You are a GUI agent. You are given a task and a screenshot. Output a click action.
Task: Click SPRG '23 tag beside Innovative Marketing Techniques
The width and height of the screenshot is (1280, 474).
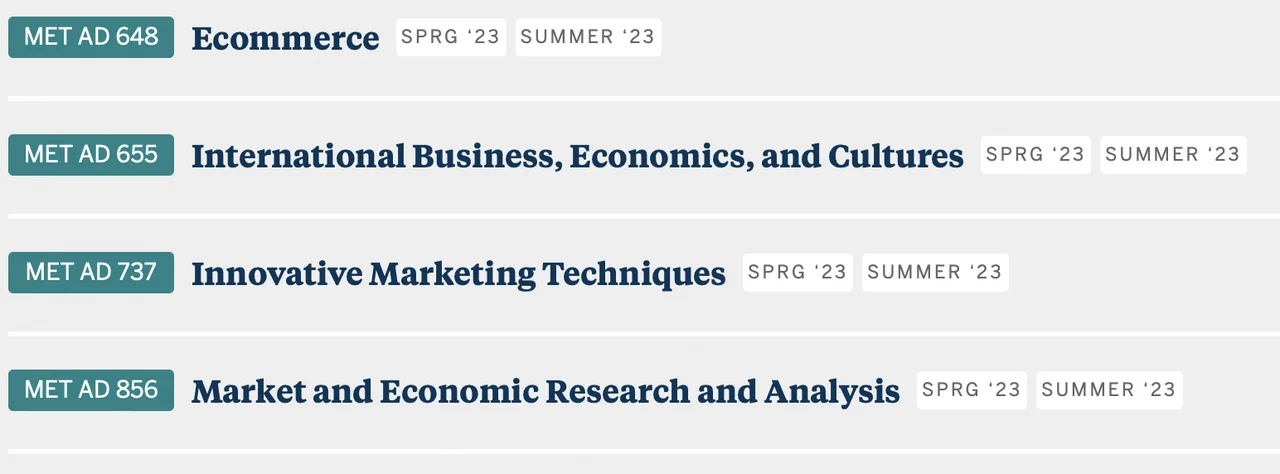tap(797, 272)
